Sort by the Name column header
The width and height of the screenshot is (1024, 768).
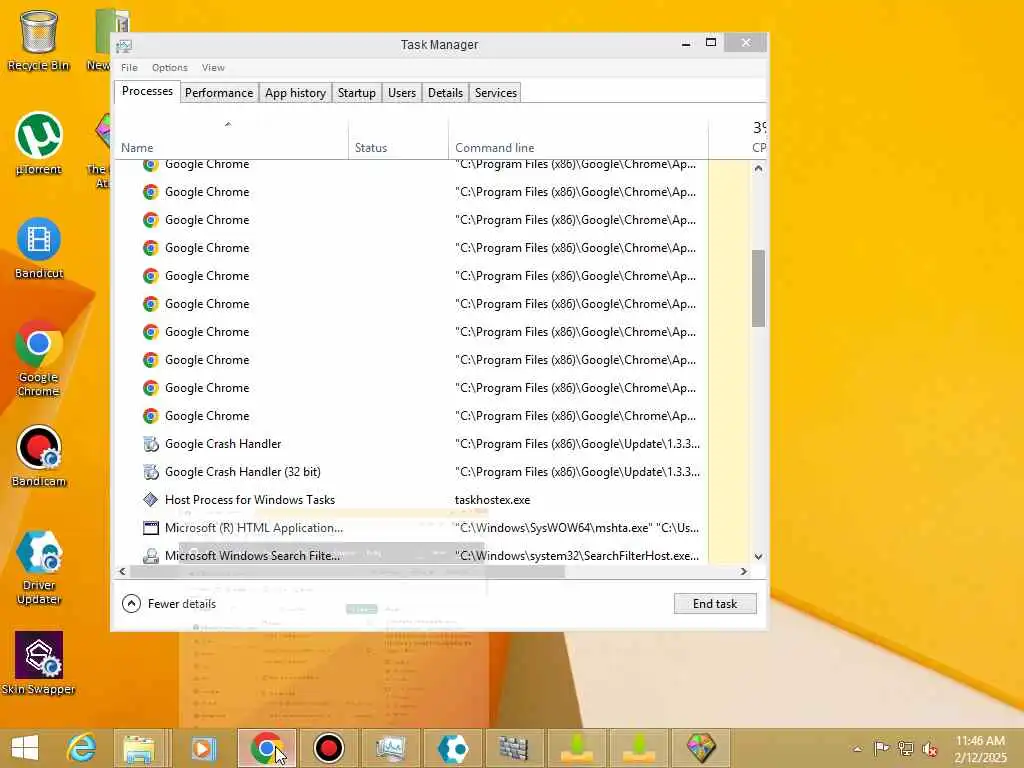[x=232, y=138]
